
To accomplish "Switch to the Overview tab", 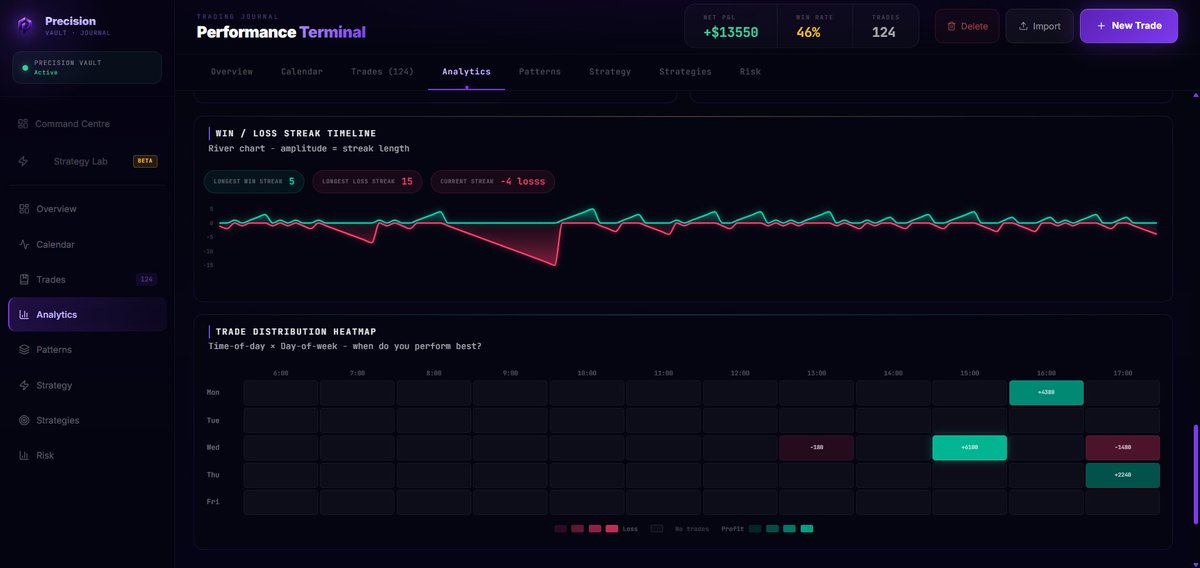I will point(232,72).
